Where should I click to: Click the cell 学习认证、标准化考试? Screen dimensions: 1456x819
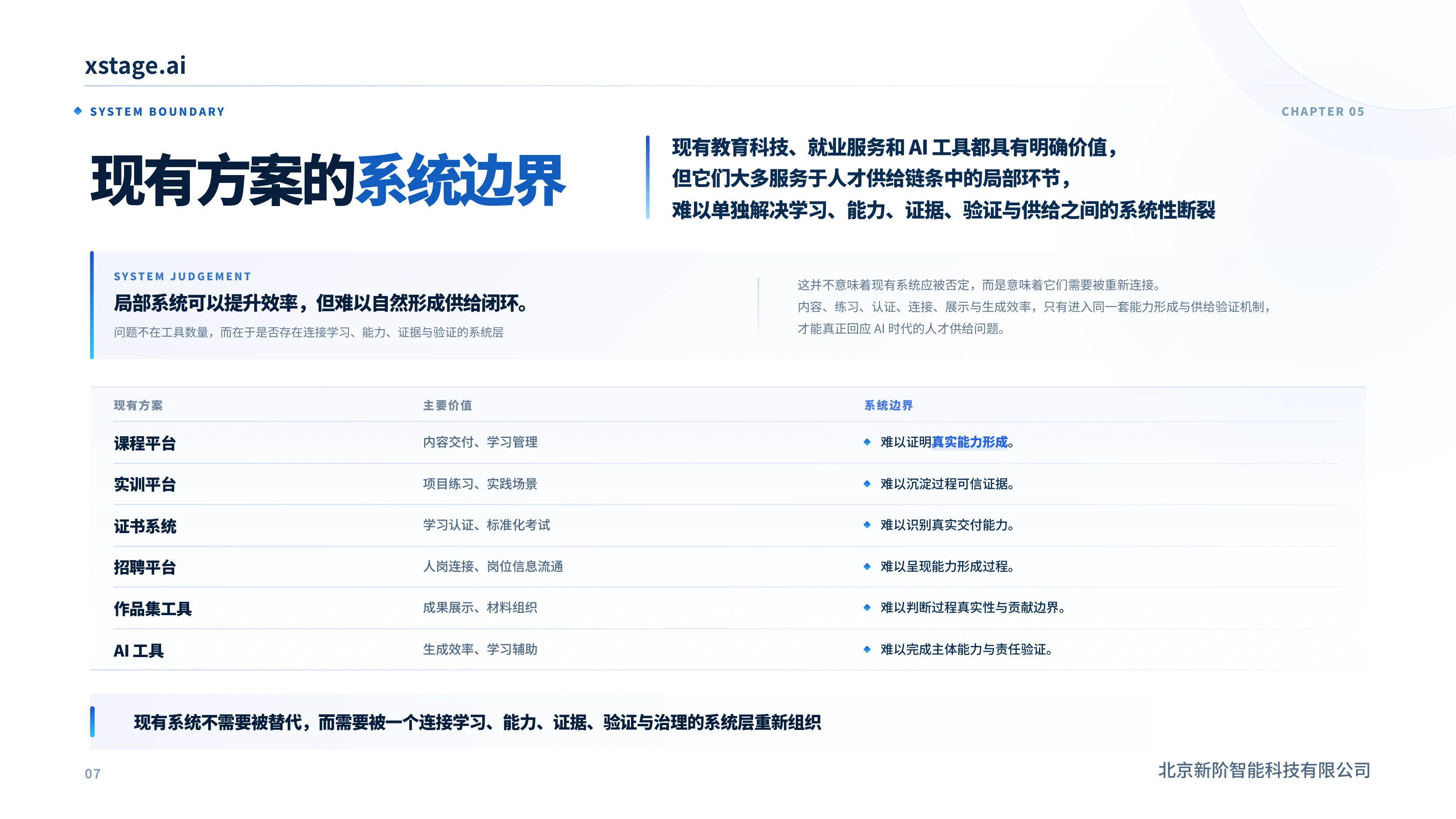point(486,525)
